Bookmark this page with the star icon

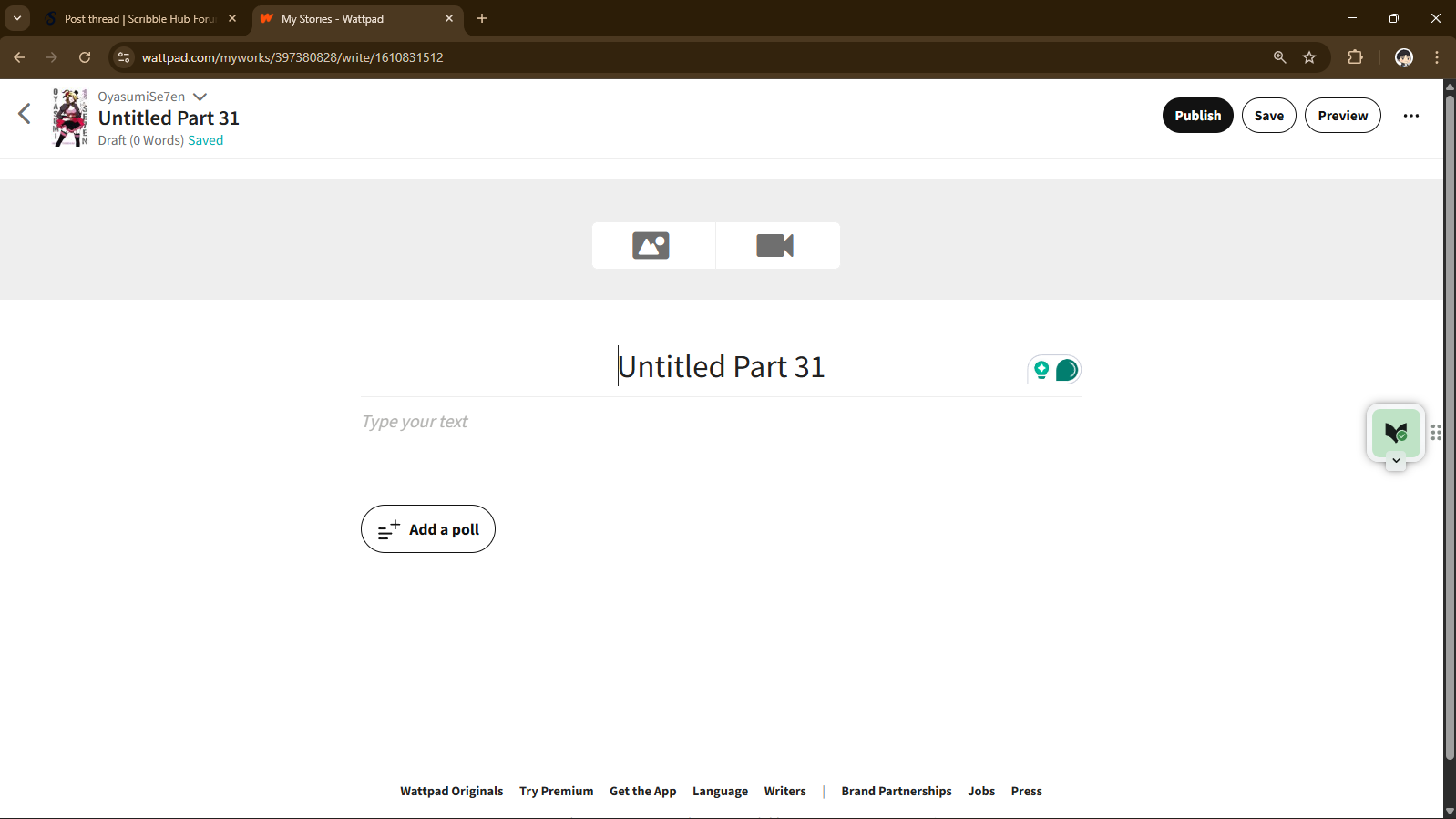[1309, 57]
